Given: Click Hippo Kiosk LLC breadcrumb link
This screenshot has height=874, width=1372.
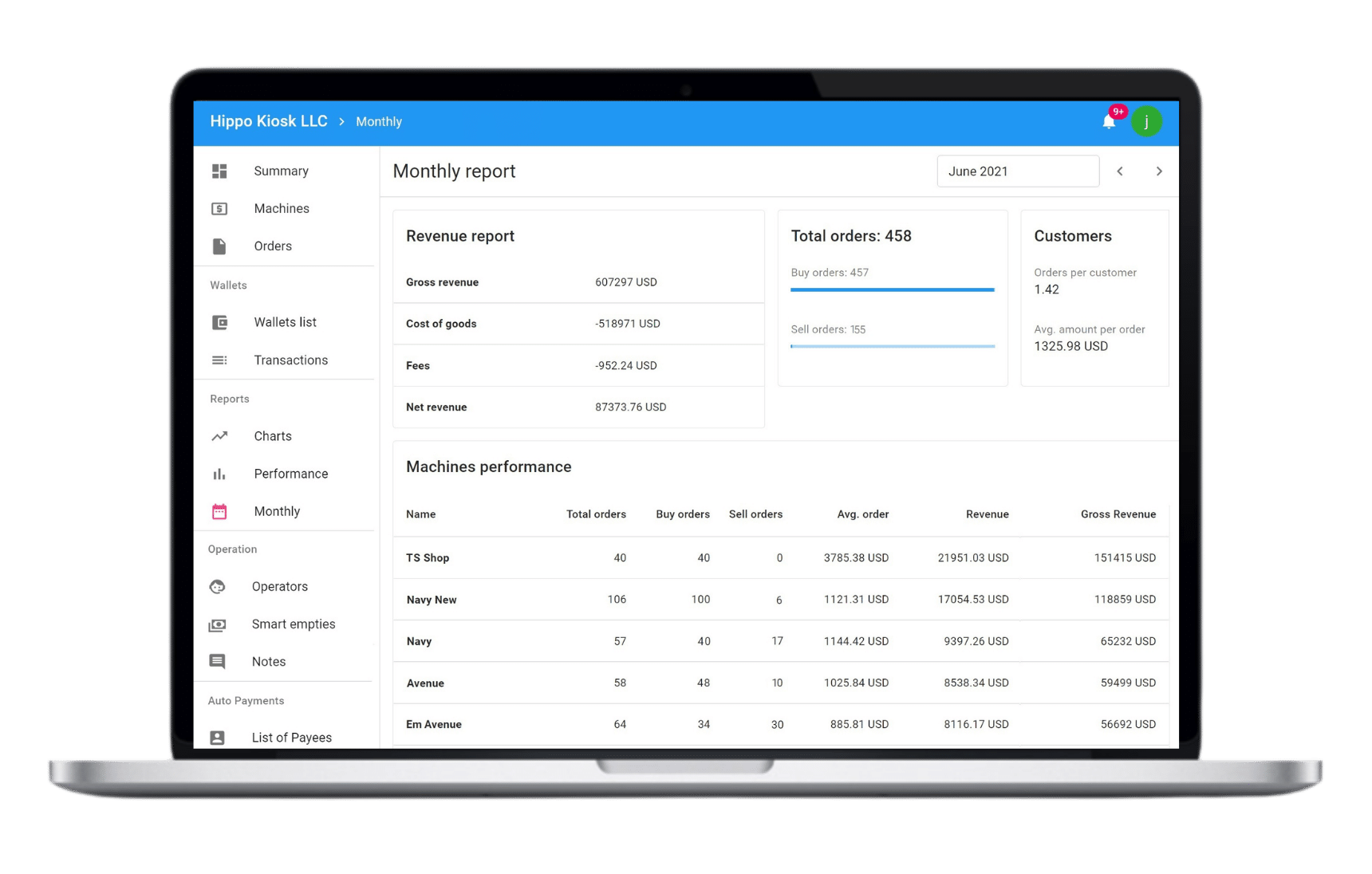Looking at the screenshot, I should 269,121.
